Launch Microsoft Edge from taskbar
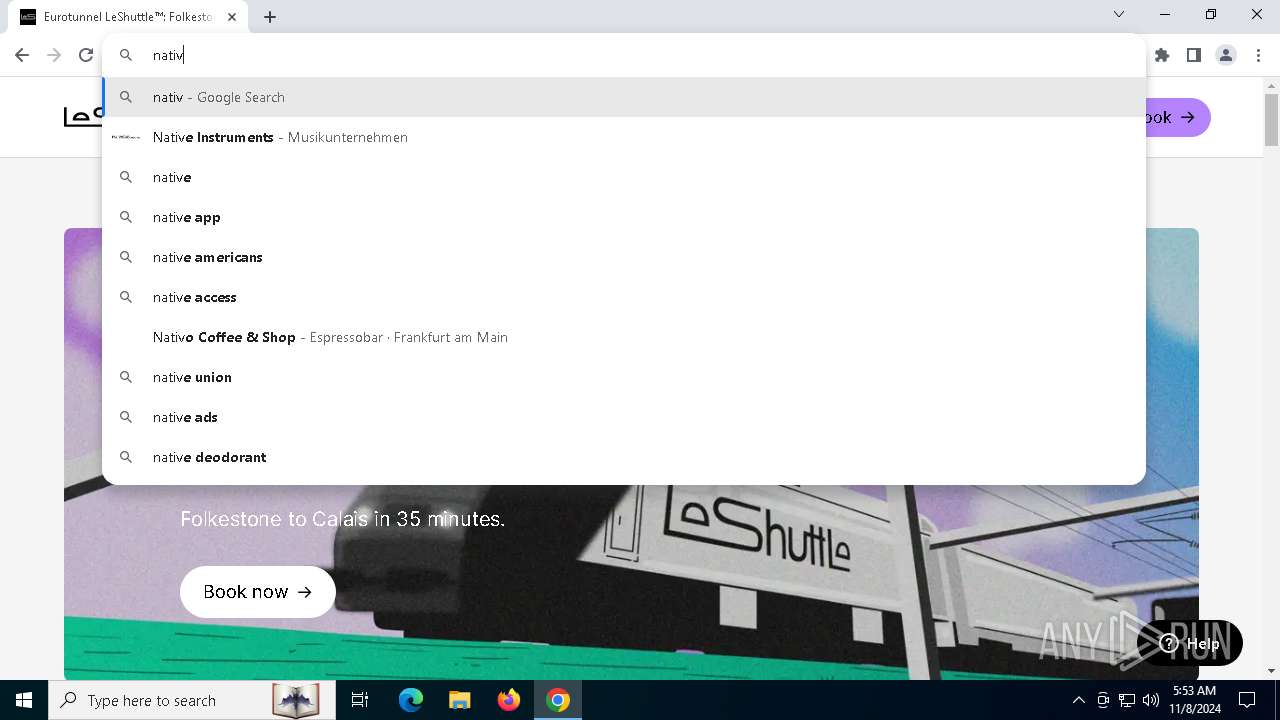This screenshot has height=720, width=1280. 411,700
